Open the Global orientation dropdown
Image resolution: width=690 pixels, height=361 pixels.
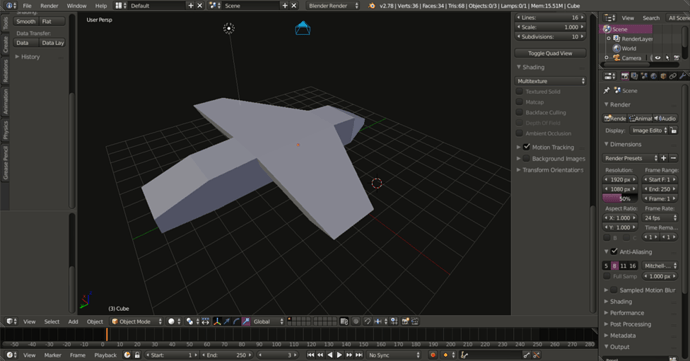[x=268, y=321]
